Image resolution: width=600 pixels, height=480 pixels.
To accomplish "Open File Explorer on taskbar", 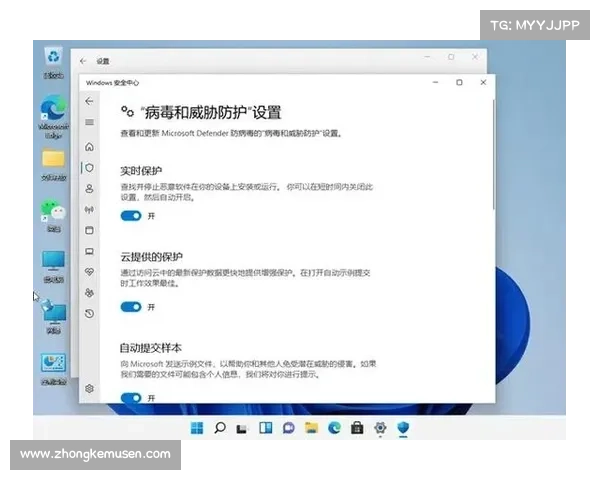I will pyautogui.click(x=311, y=428).
